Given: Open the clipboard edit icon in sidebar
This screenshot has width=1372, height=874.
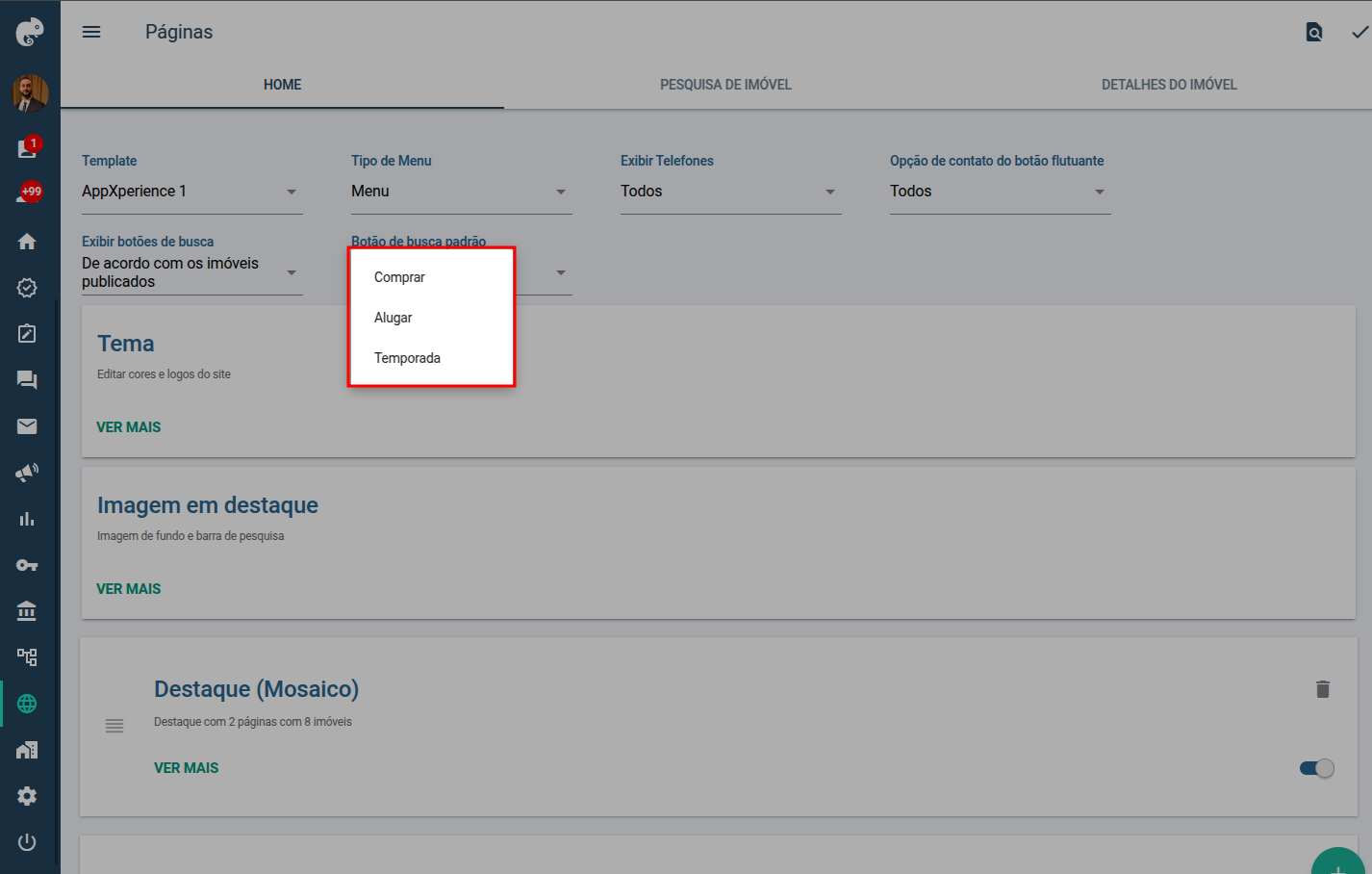Looking at the screenshot, I should (27, 333).
